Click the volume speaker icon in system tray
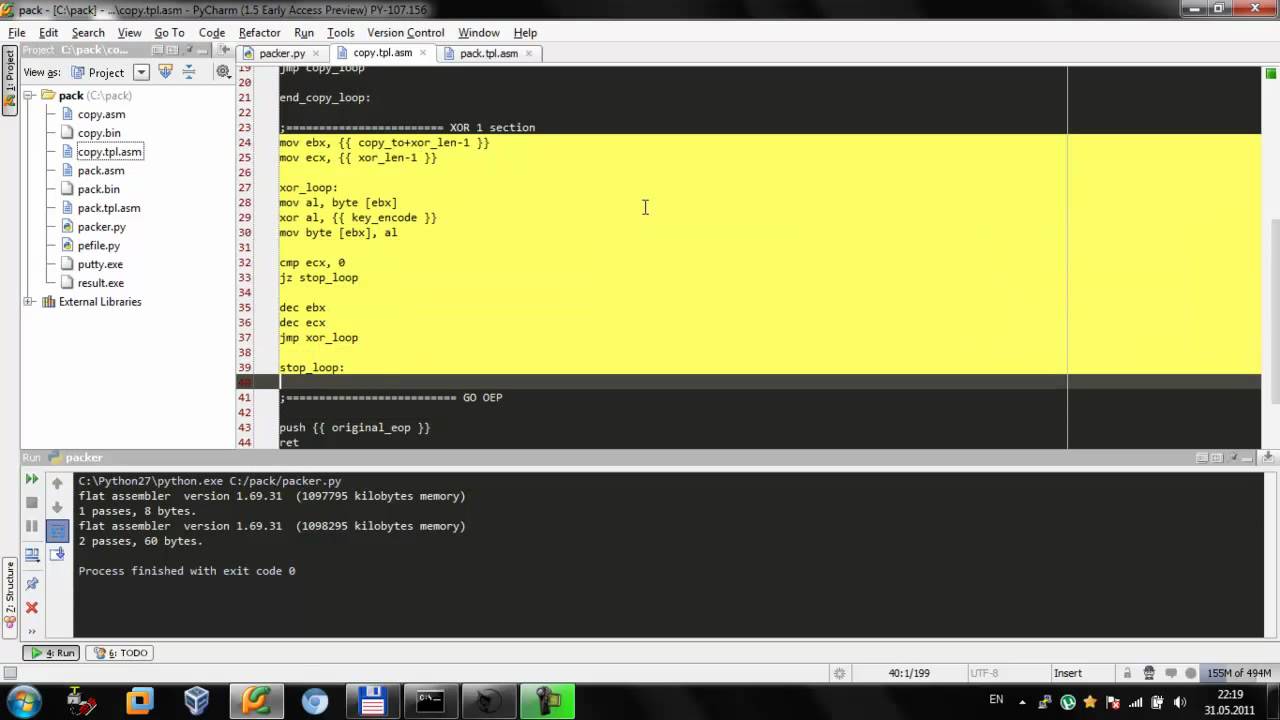 [x=1179, y=701]
